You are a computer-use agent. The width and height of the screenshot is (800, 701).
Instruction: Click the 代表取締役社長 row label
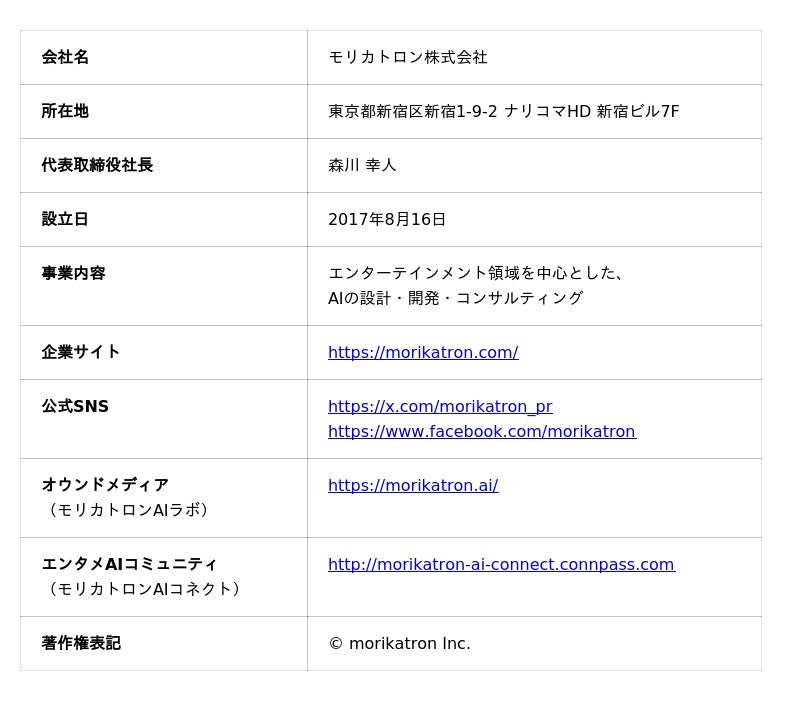pyautogui.click(x=97, y=165)
